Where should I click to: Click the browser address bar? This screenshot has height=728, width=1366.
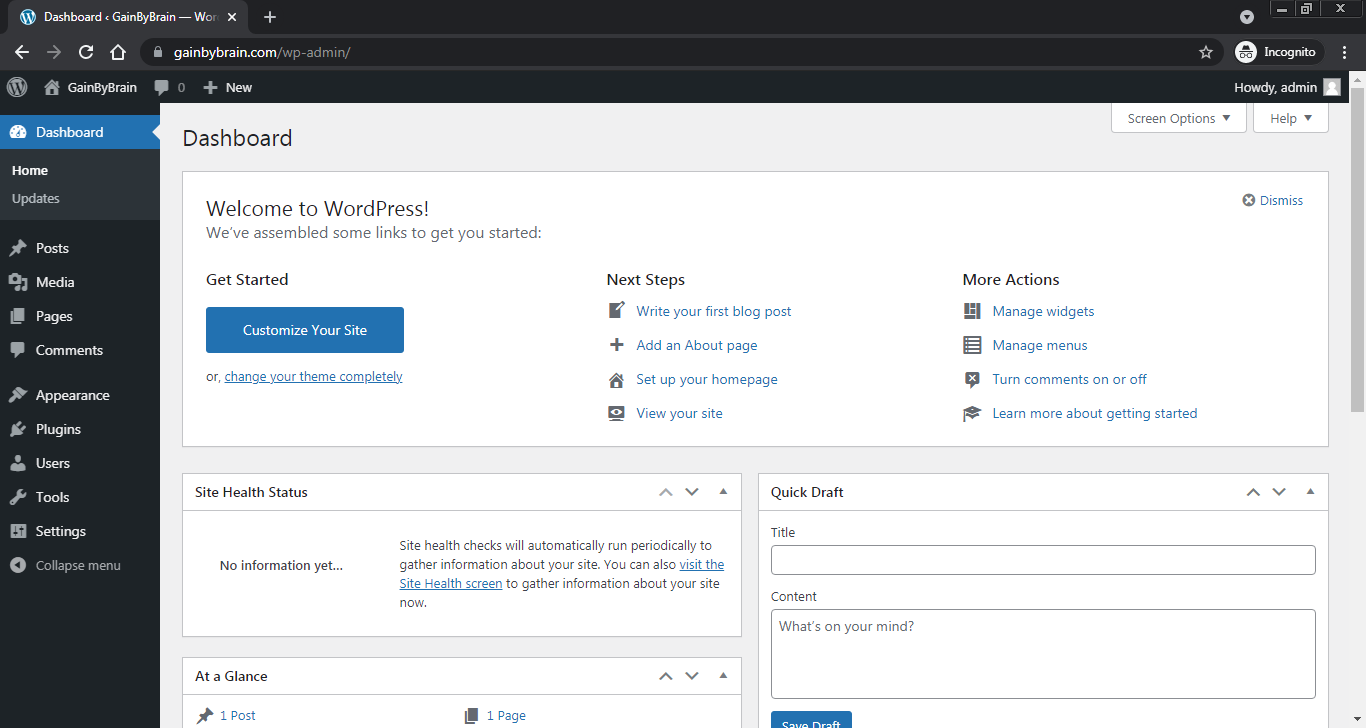[x=680, y=52]
